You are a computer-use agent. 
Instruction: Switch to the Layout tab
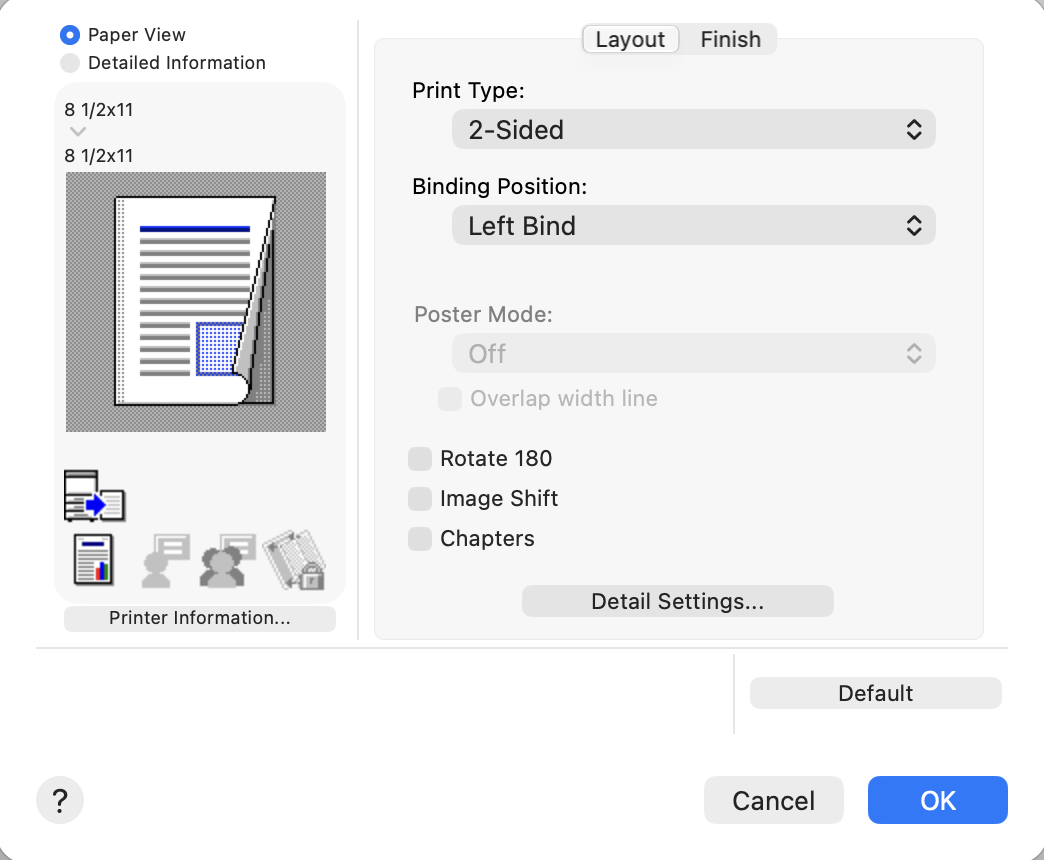[x=631, y=39]
